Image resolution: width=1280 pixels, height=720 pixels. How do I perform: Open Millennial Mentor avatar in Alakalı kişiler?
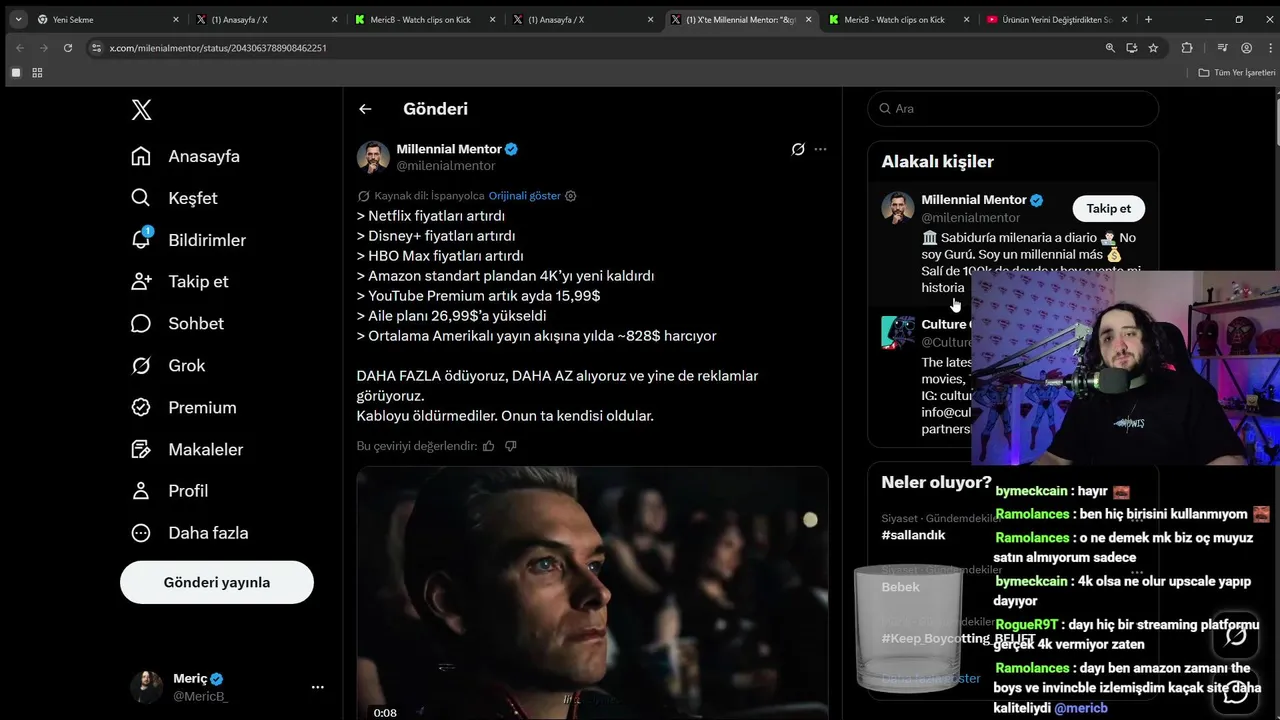(x=898, y=208)
